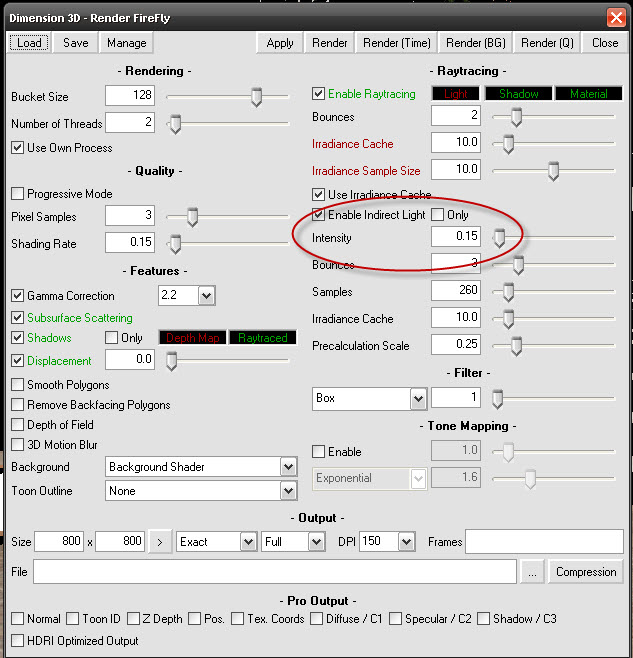Toggle the Use Own Process checkbox
The image size is (633, 658).
17,148
